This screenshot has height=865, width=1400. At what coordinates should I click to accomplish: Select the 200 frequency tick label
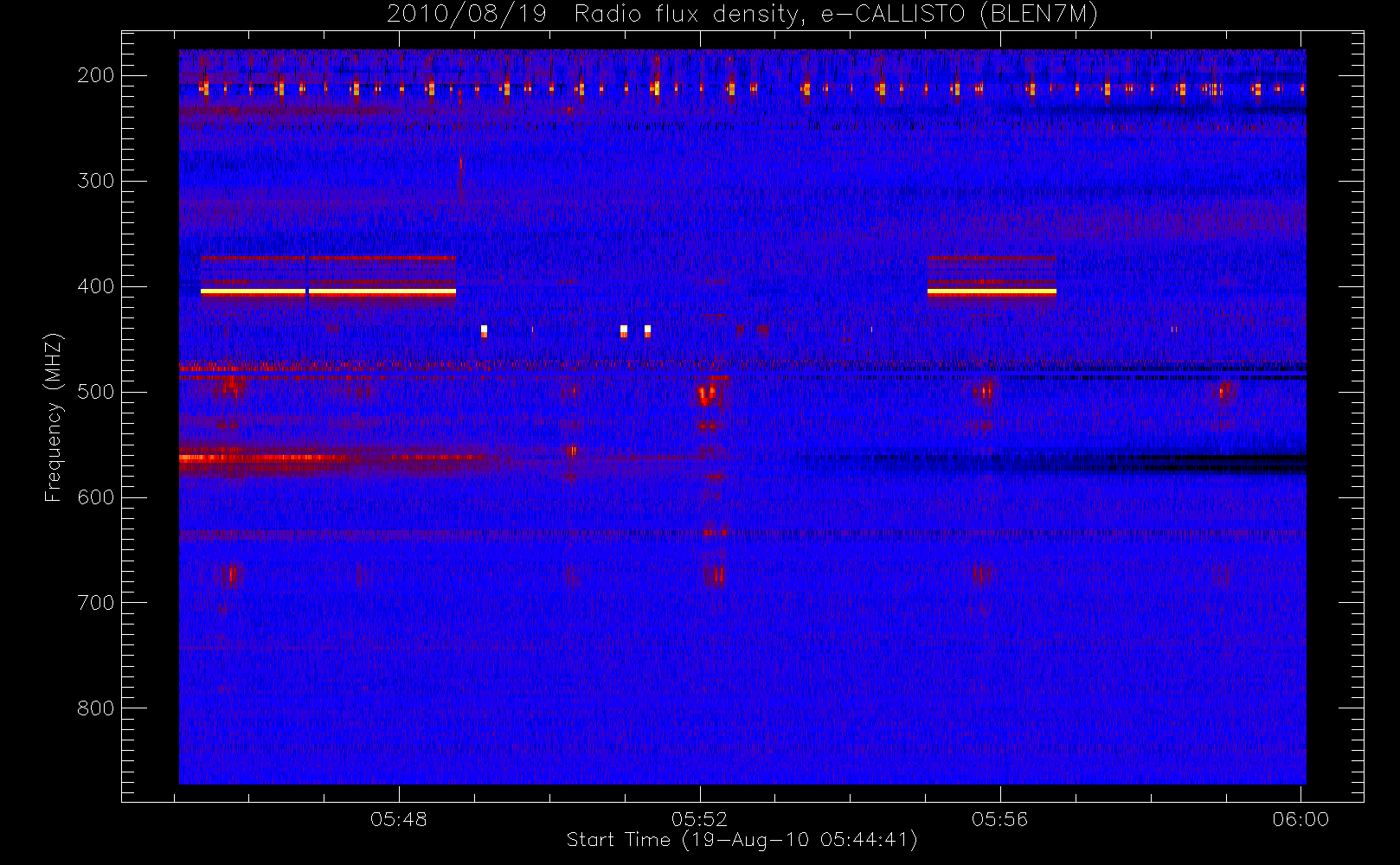pyautogui.click(x=95, y=75)
